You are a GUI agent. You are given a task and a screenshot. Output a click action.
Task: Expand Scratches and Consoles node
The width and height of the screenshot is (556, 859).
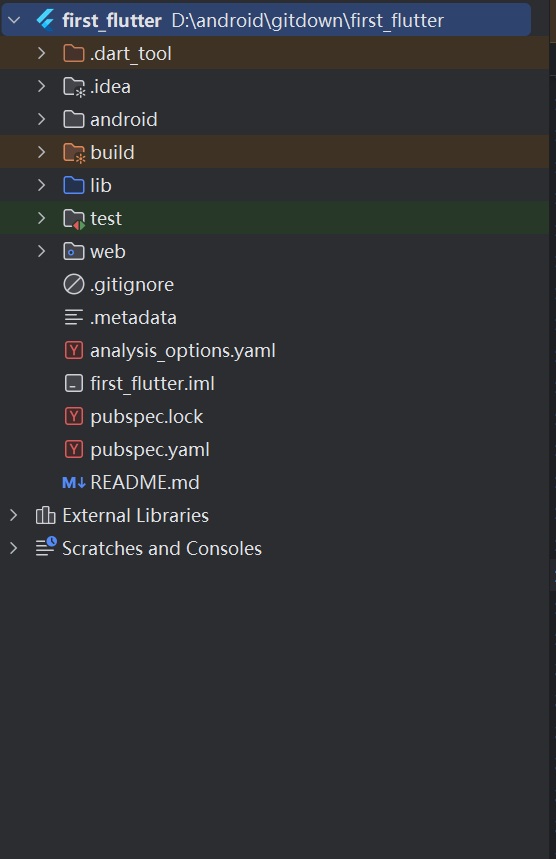(14, 548)
